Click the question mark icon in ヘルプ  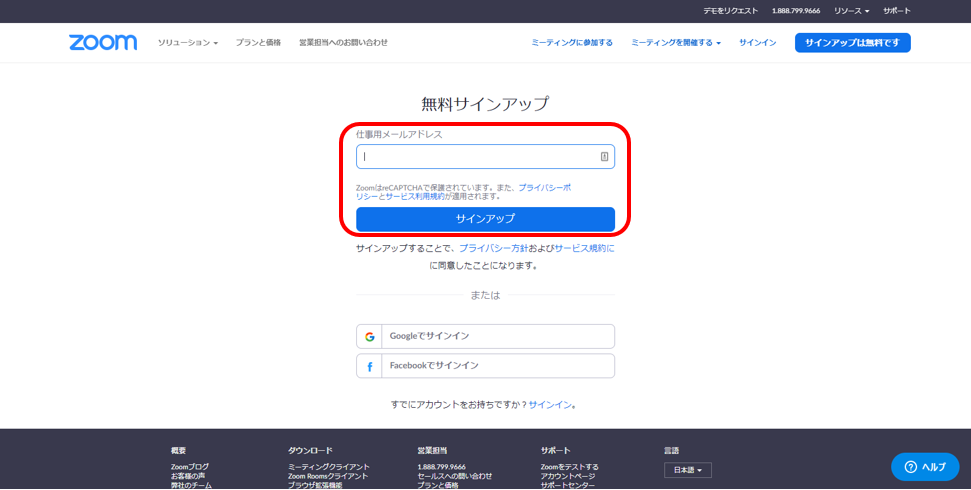tap(910, 467)
